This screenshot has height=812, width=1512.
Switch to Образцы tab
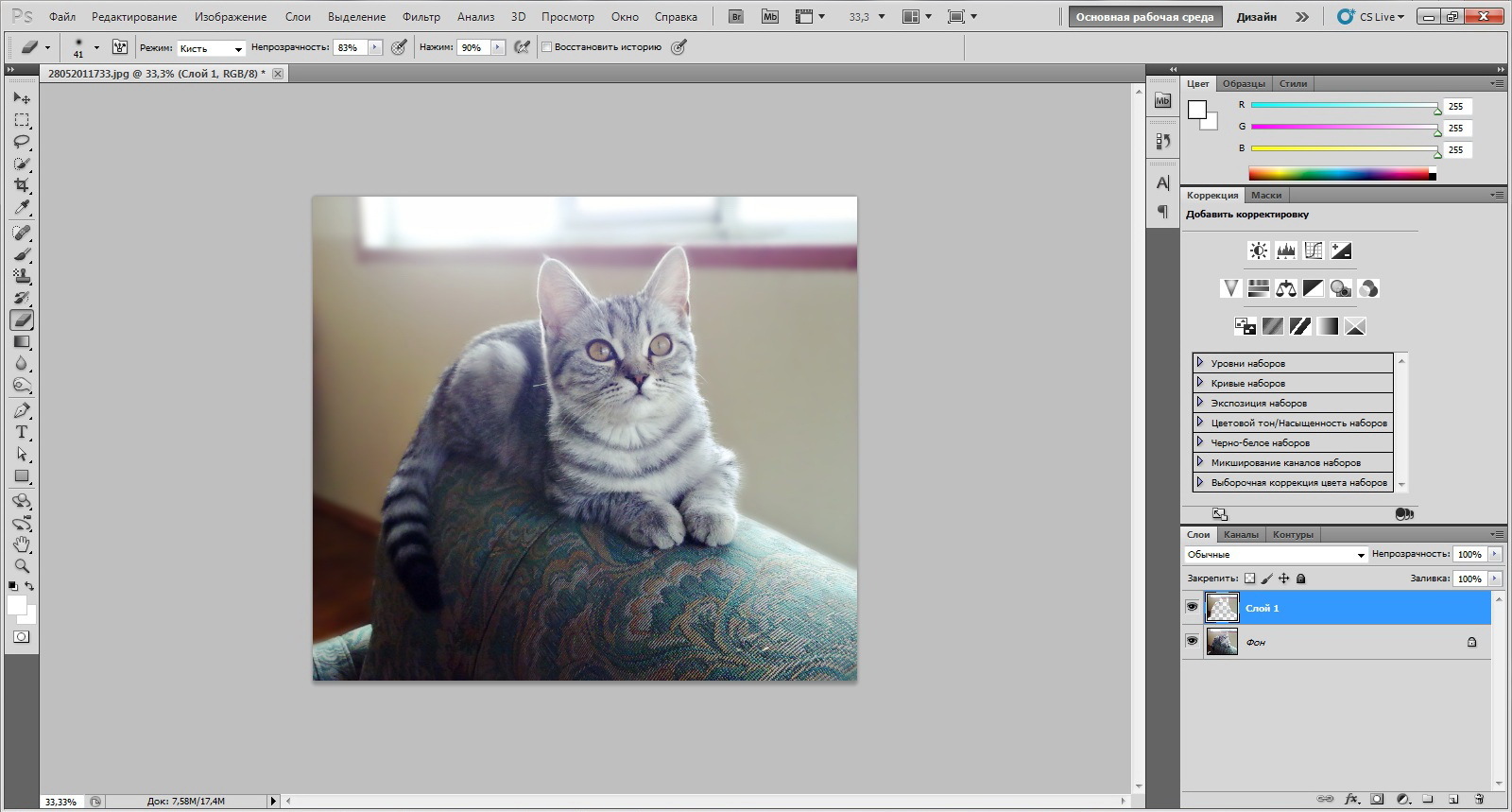coord(1244,84)
